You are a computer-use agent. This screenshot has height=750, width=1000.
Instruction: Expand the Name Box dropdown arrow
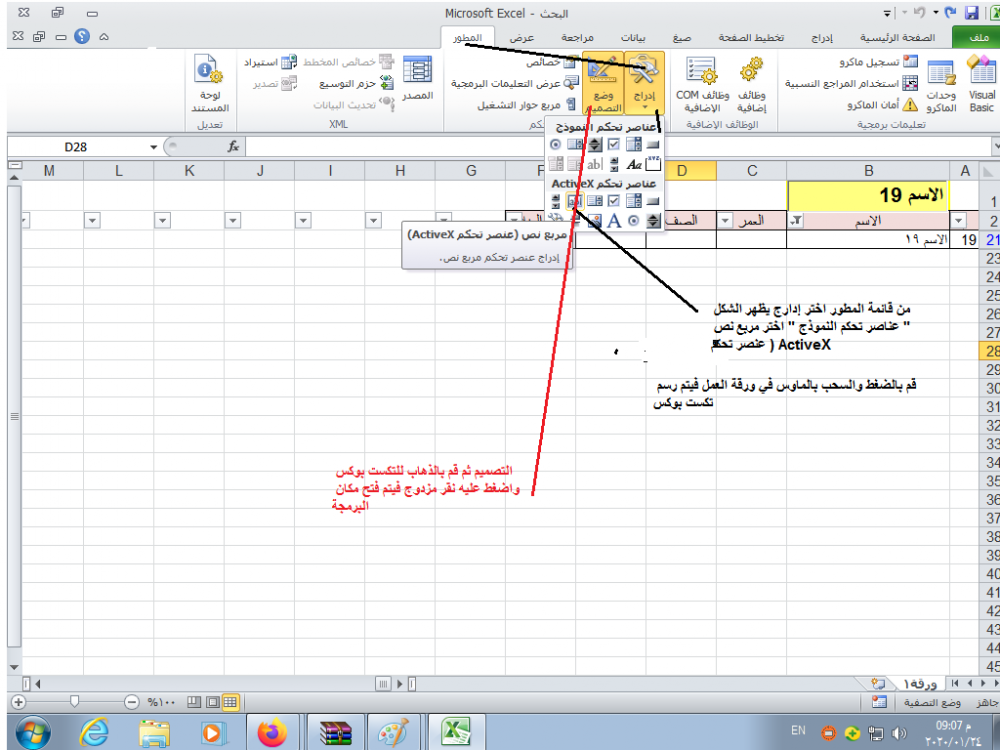coord(153,147)
